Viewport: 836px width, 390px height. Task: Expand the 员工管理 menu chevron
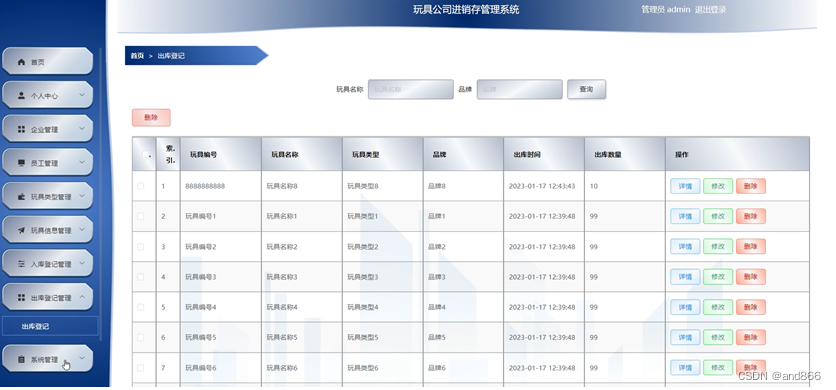click(82, 162)
